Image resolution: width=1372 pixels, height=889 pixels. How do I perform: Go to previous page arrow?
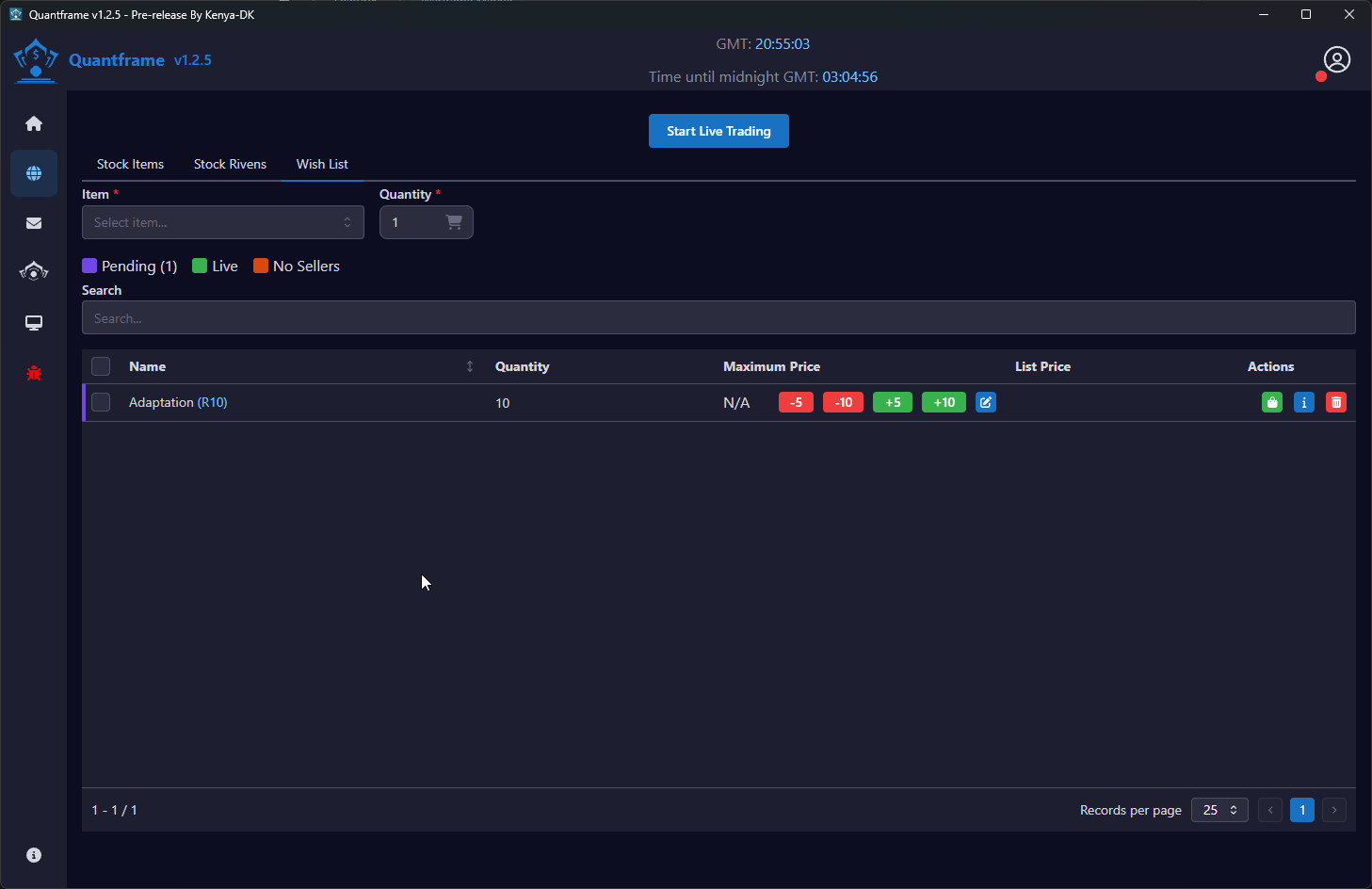tap(1270, 810)
